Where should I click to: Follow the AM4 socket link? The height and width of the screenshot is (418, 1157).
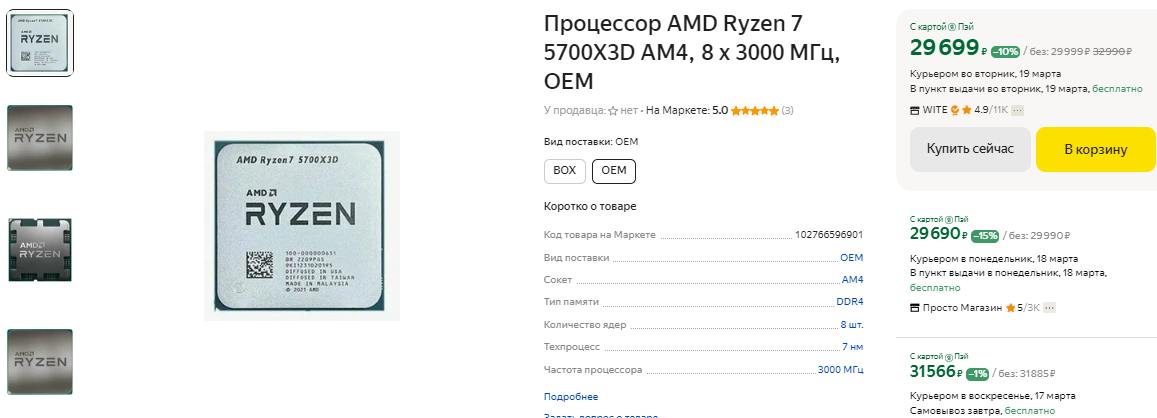click(852, 279)
